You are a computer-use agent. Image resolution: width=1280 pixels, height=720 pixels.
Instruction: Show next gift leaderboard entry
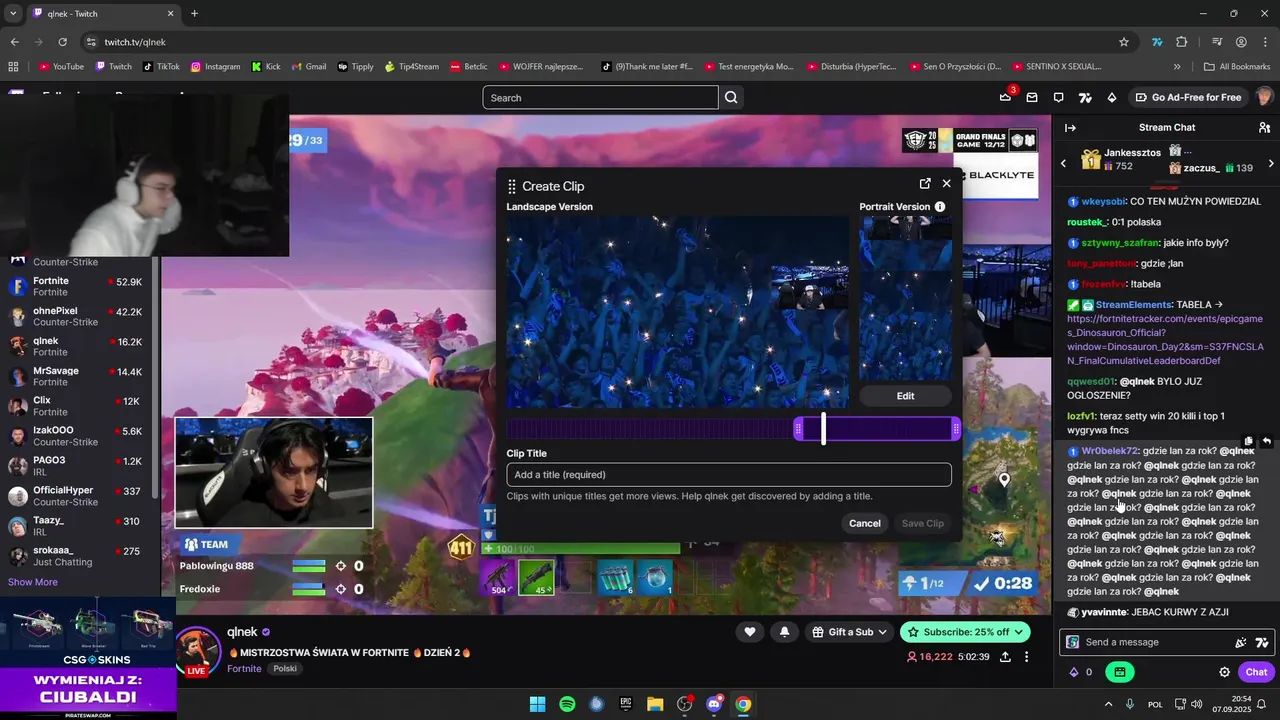[1271, 163]
